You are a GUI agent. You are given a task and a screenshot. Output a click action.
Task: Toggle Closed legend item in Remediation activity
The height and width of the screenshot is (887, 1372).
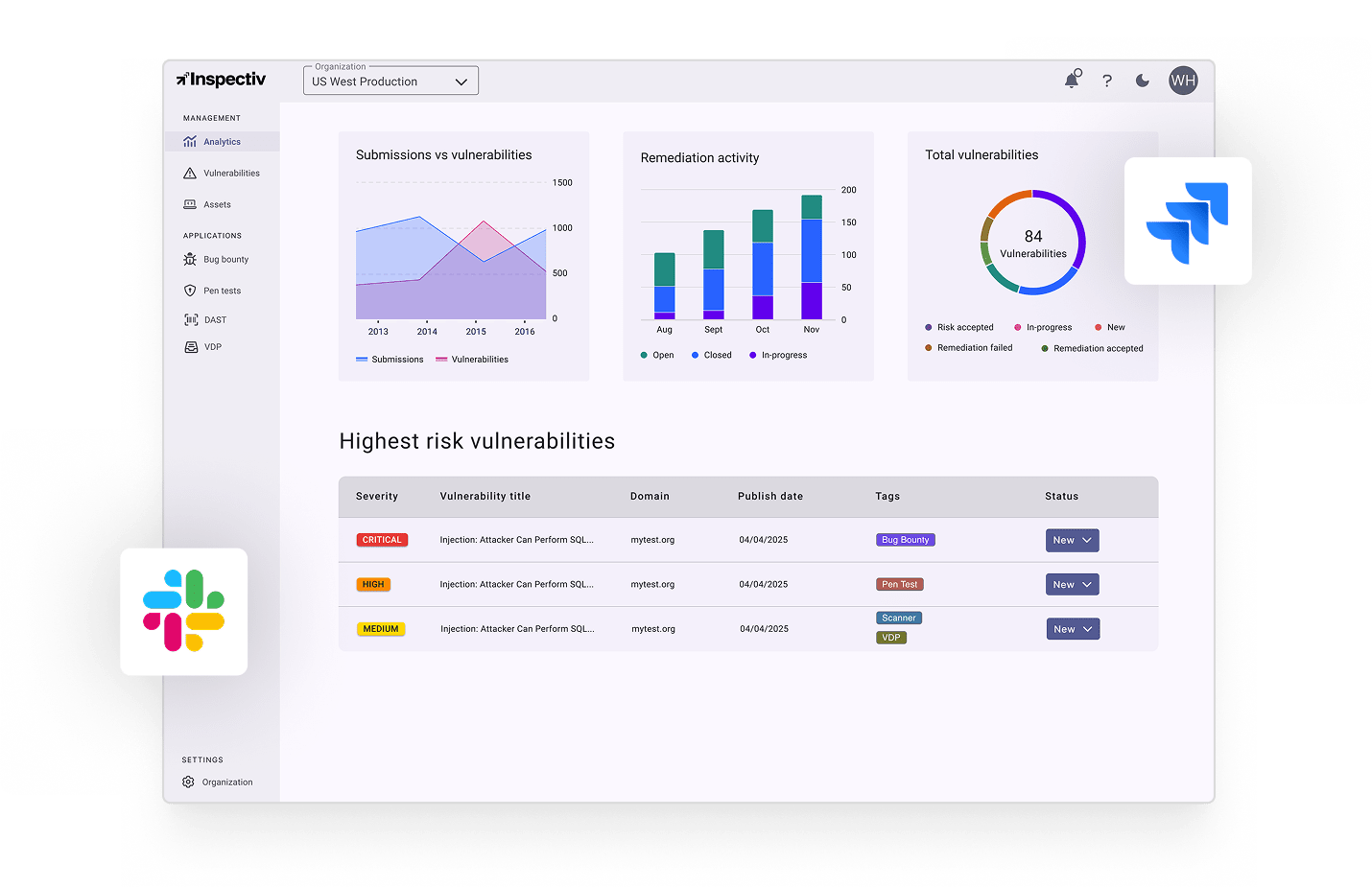(x=711, y=355)
